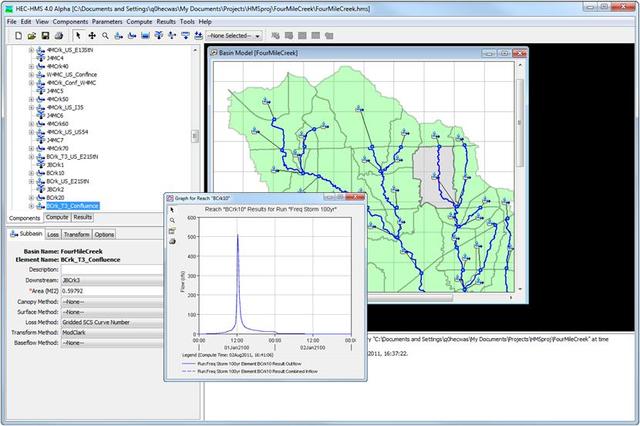Open the Parameters menu

click(107, 22)
